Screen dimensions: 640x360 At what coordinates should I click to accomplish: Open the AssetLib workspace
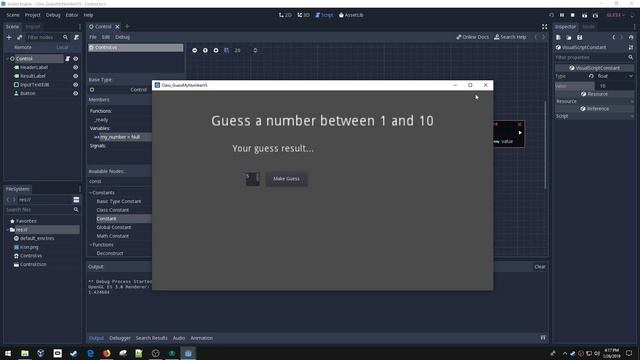coord(351,15)
